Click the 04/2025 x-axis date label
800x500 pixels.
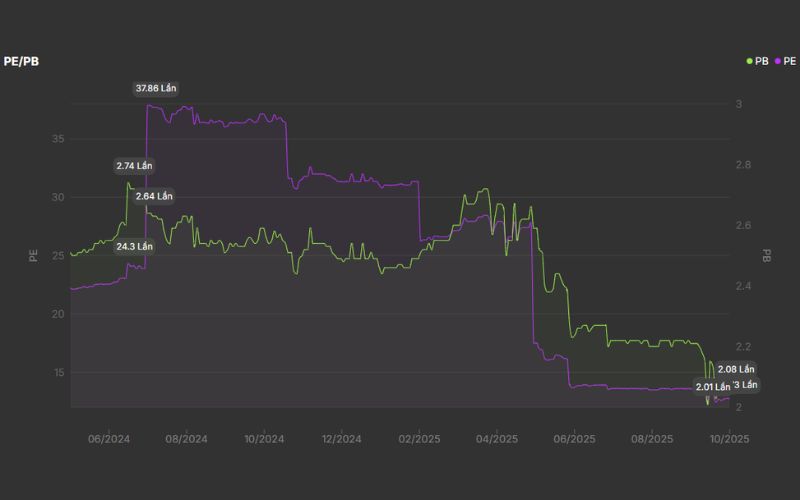(496, 438)
